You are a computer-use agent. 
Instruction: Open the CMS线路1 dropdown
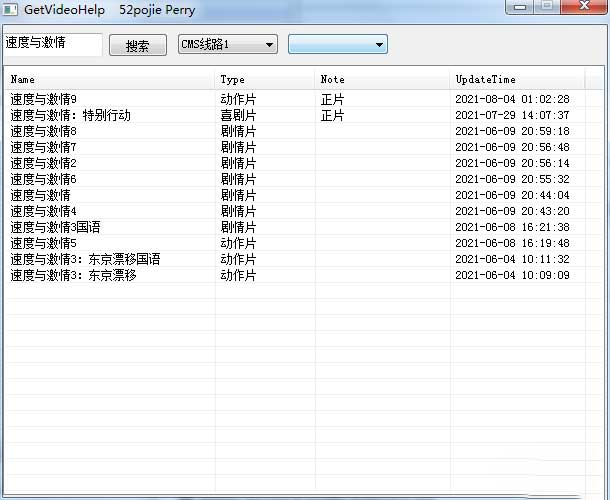(228, 44)
